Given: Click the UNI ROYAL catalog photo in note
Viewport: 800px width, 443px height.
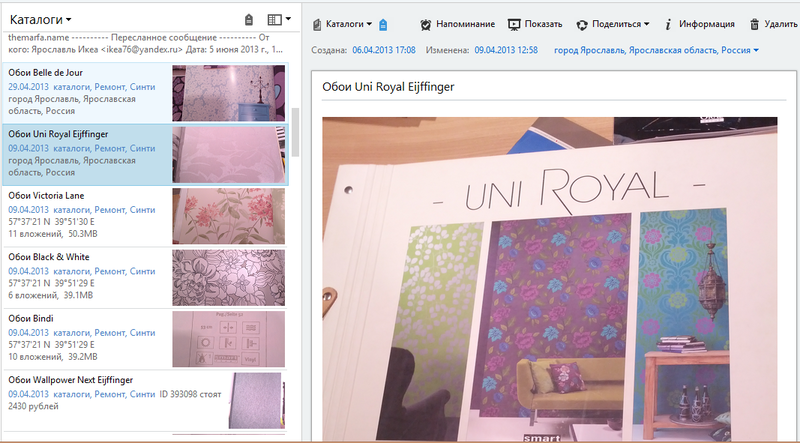Looking at the screenshot, I should pos(549,279).
